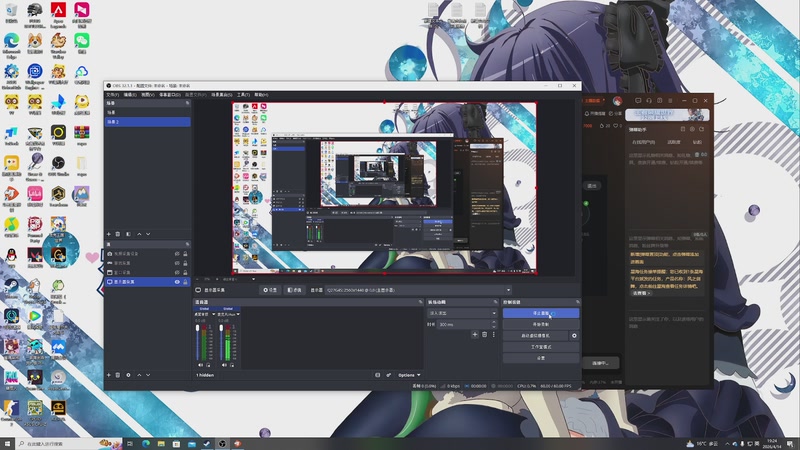Select the first scene above the highlighted one
Viewport: 800px width, 450px height.
[147, 112]
